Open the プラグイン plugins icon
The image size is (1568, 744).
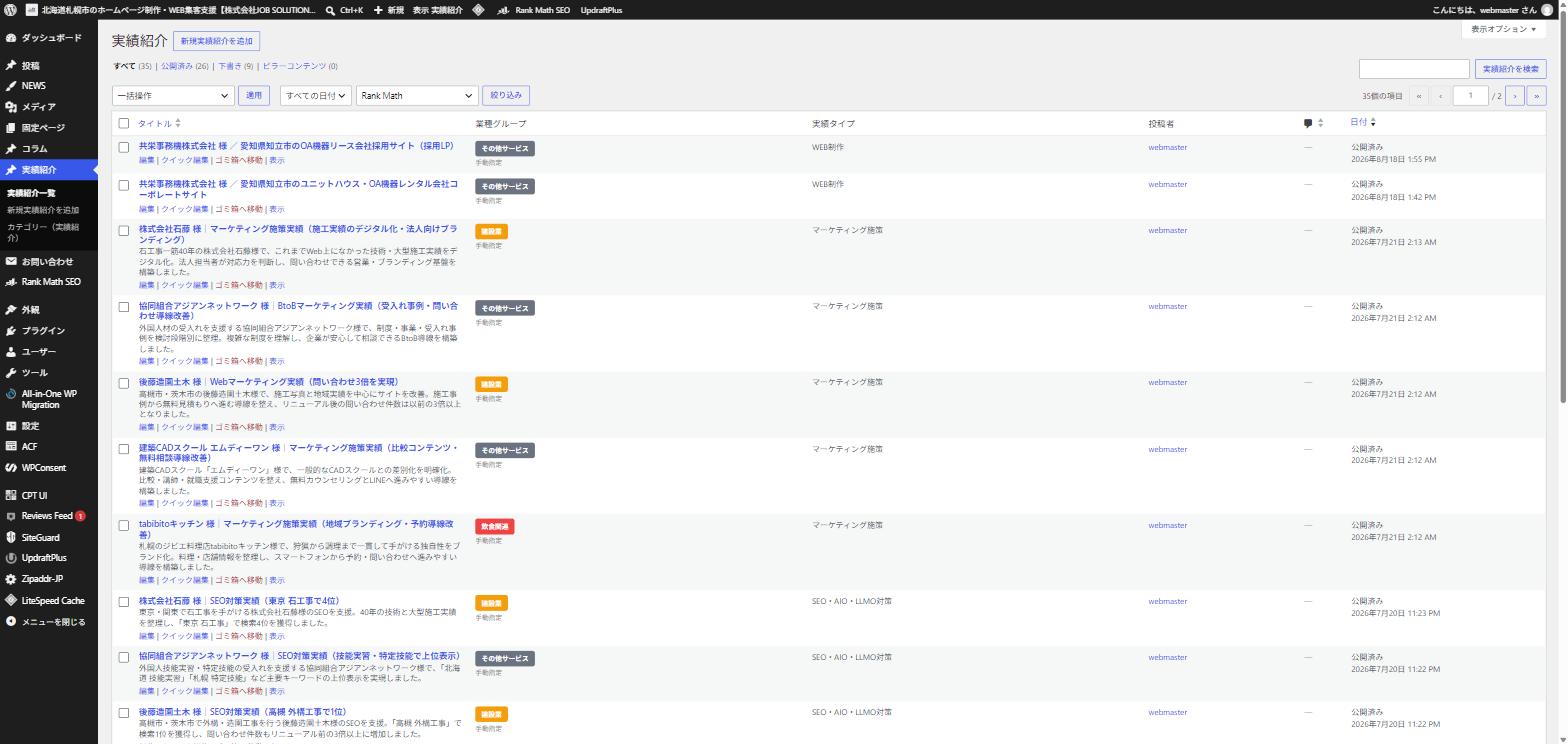[10, 331]
